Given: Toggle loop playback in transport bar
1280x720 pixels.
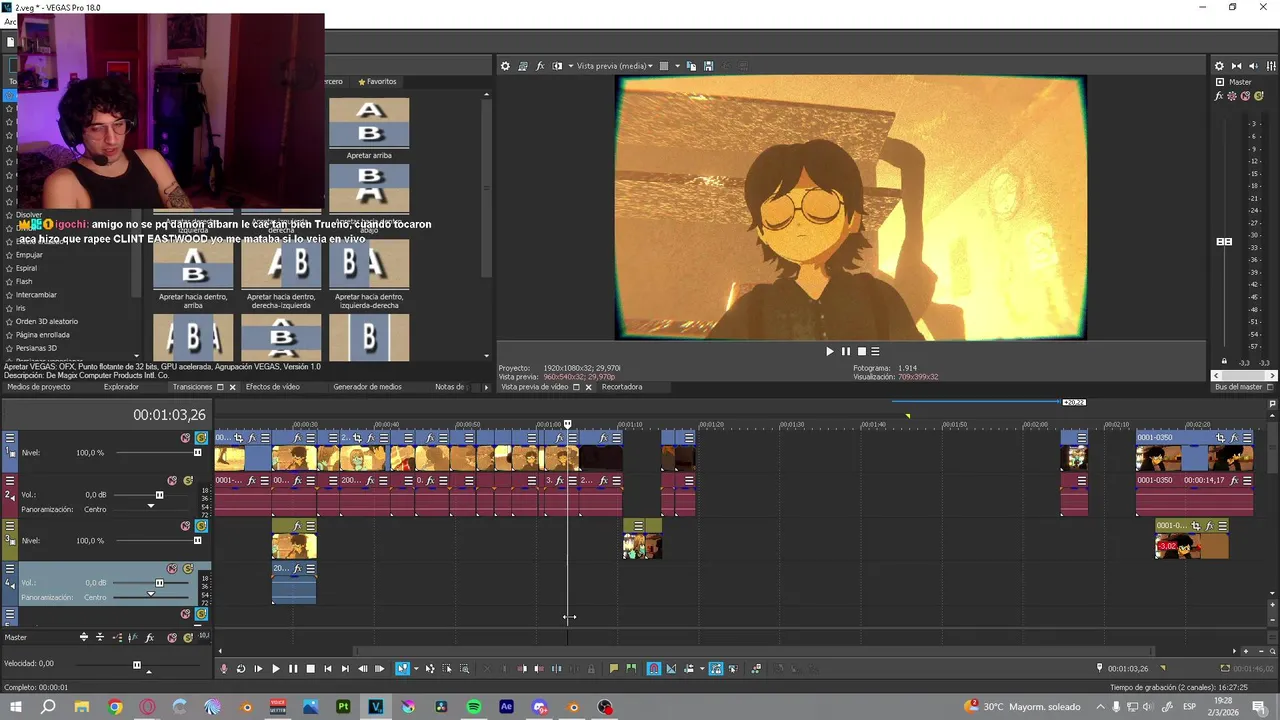Looking at the screenshot, I should point(241,669).
